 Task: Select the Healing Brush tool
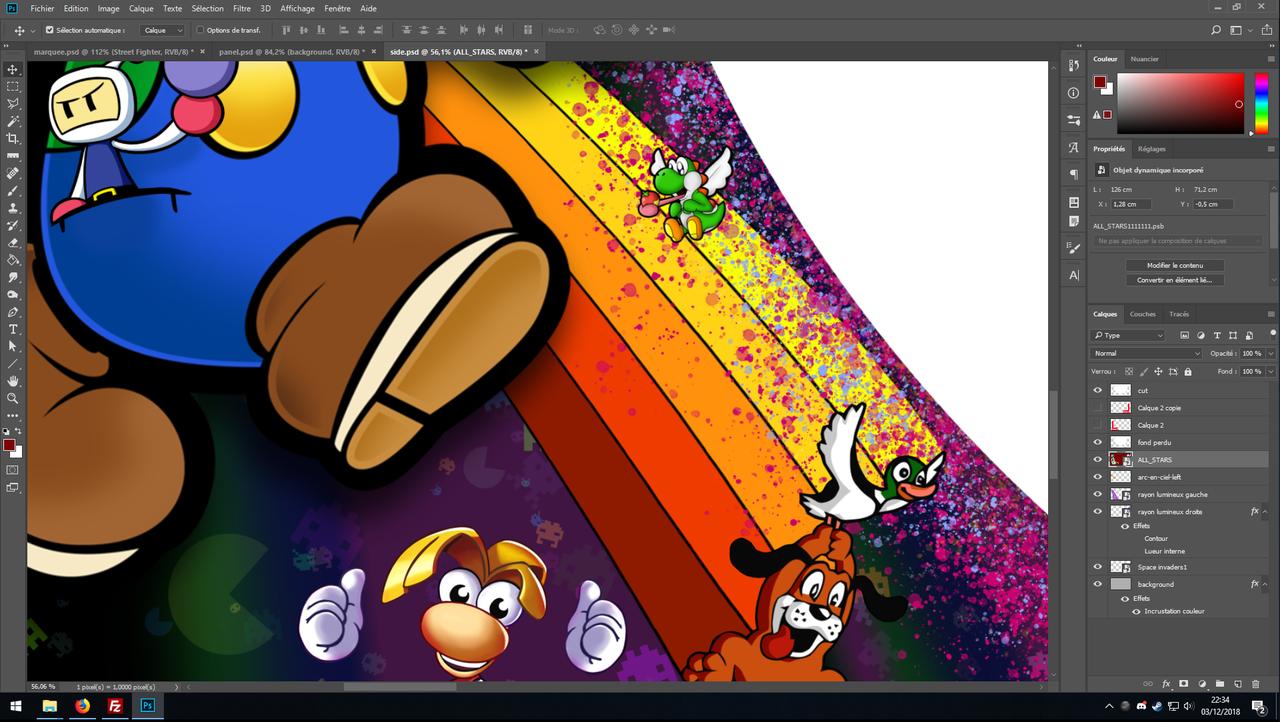(x=13, y=173)
